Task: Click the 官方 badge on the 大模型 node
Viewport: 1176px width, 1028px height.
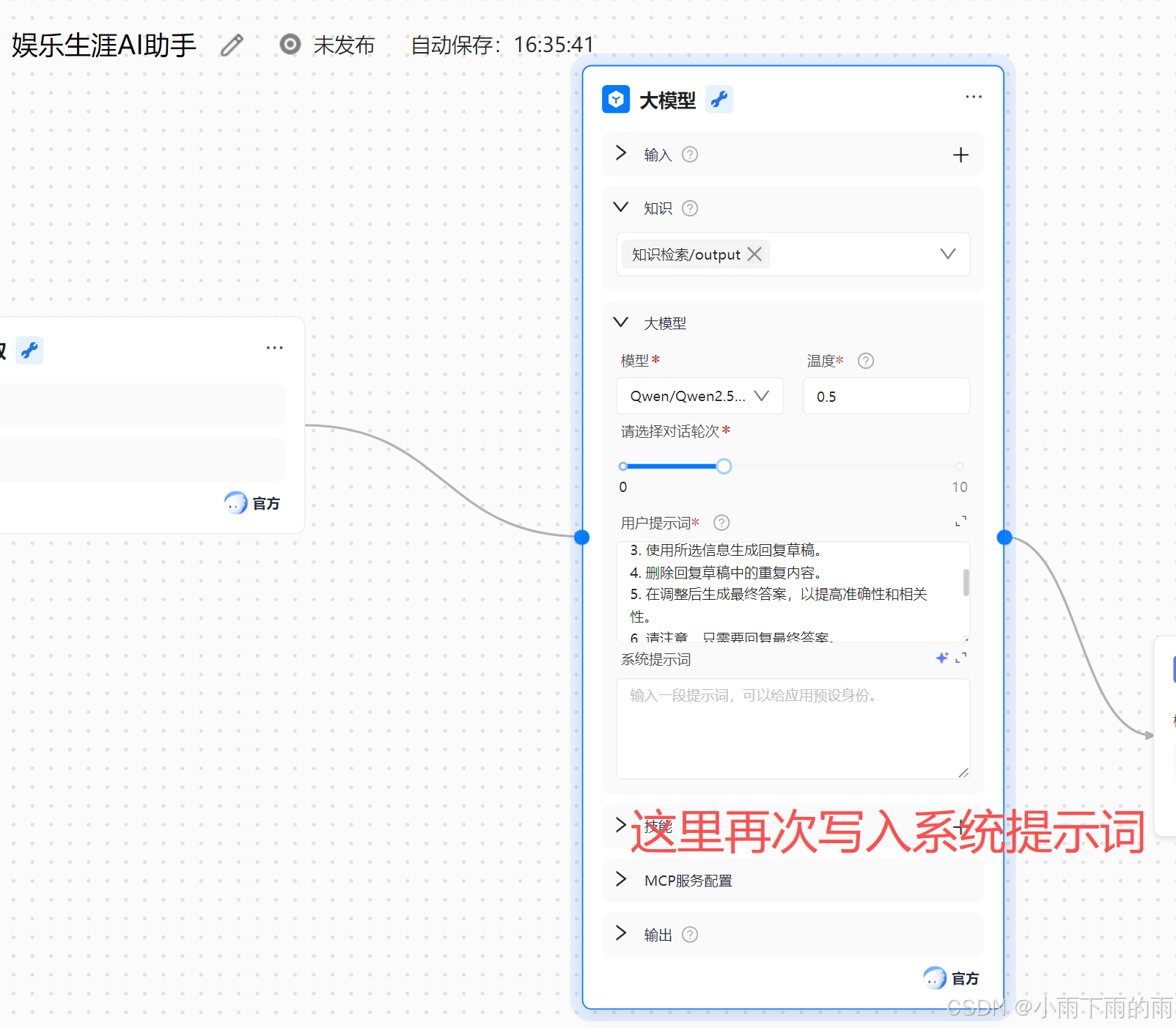Action: [952, 978]
